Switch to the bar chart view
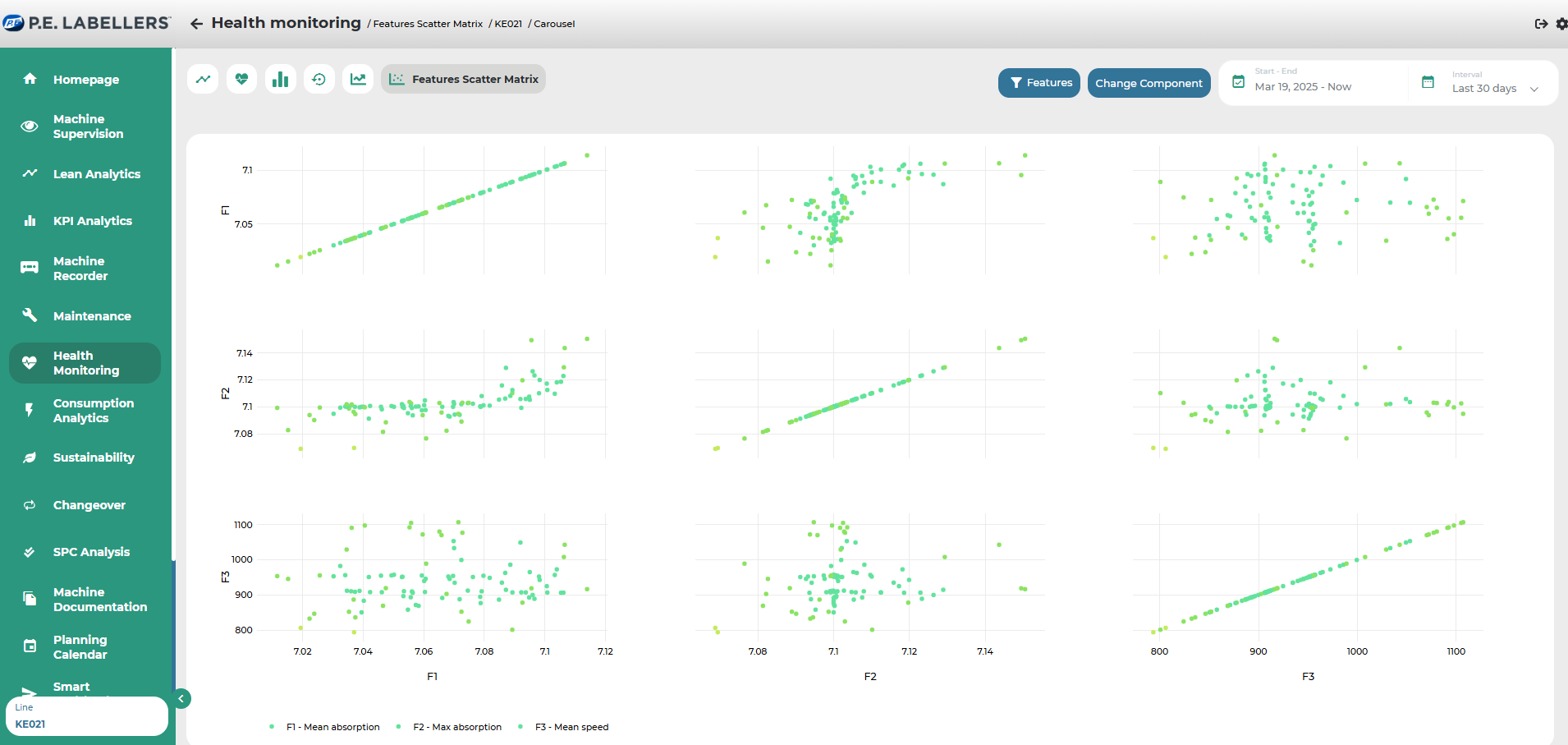 (x=280, y=80)
